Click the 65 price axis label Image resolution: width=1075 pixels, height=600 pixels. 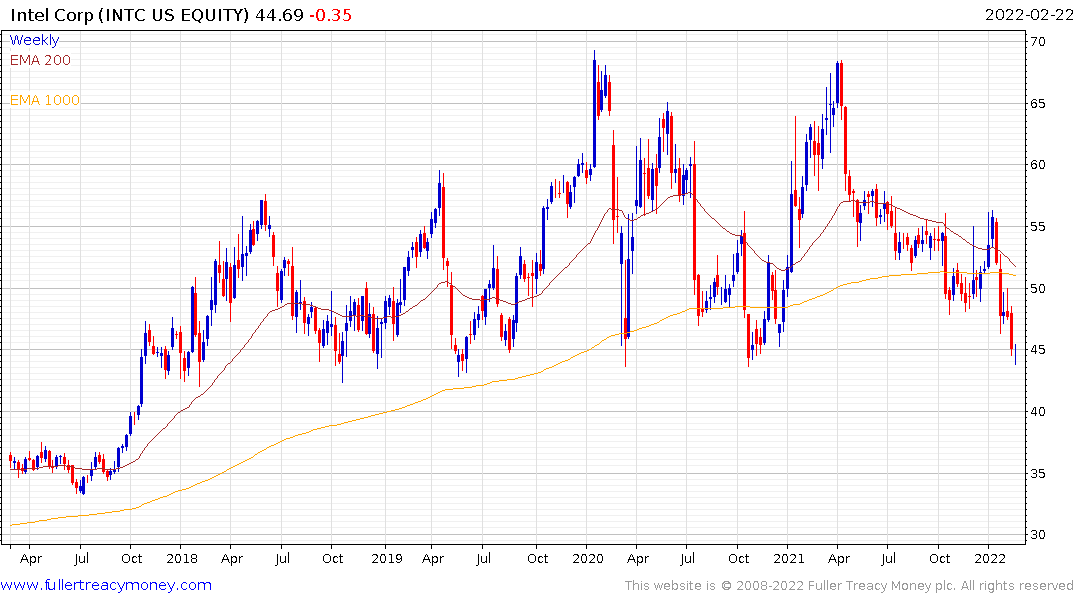(x=1038, y=104)
